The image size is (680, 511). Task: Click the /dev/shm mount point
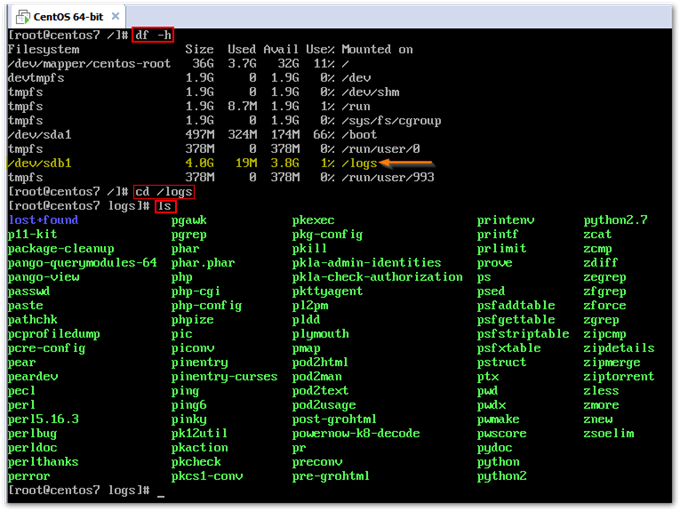370,92
